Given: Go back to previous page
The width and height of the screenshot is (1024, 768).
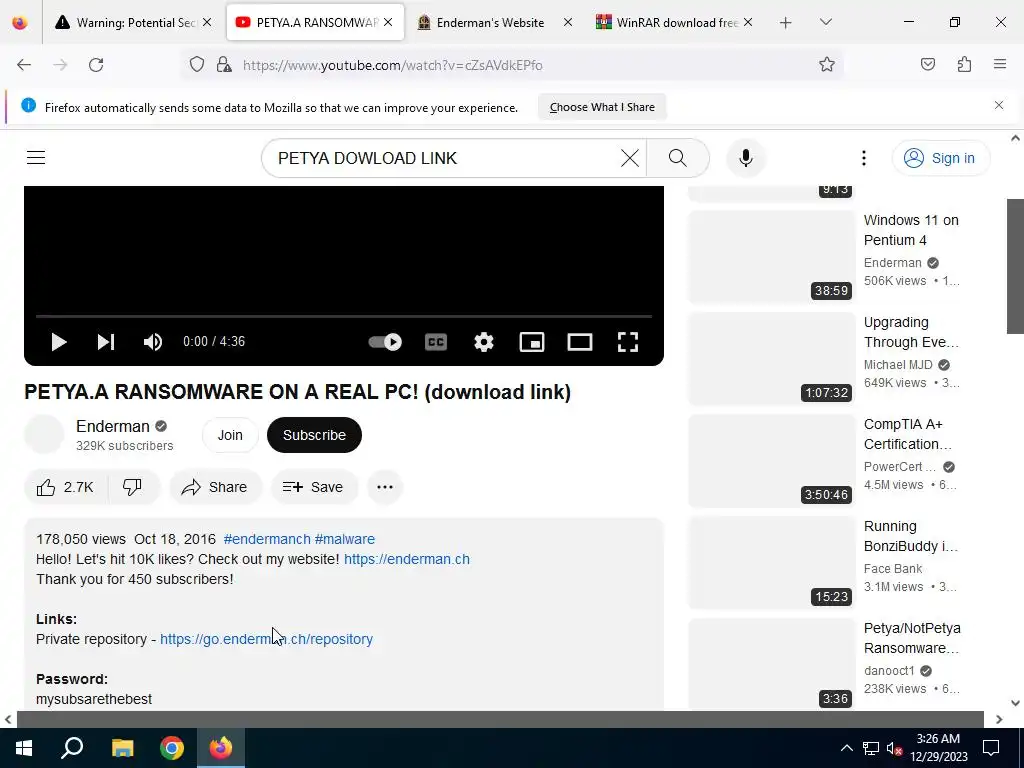Looking at the screenshot, I should [24, 65].
